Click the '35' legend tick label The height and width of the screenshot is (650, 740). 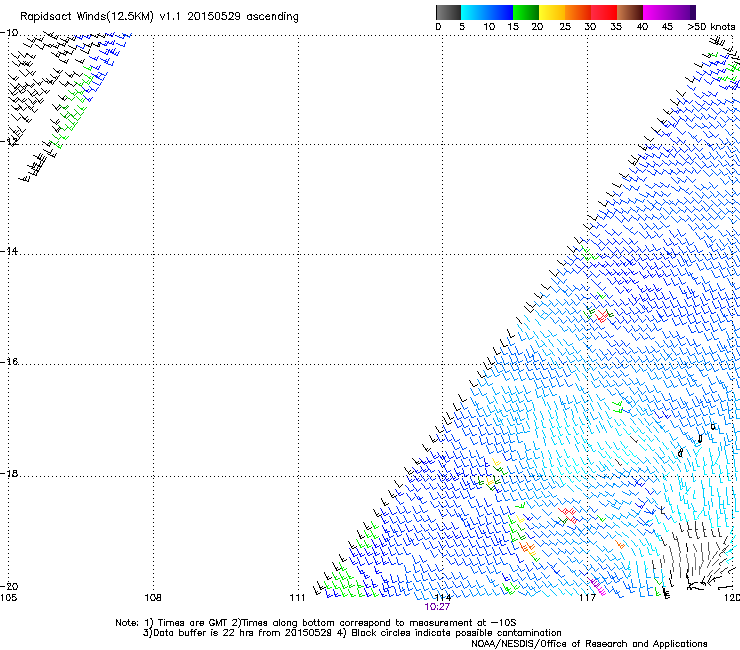616,26
